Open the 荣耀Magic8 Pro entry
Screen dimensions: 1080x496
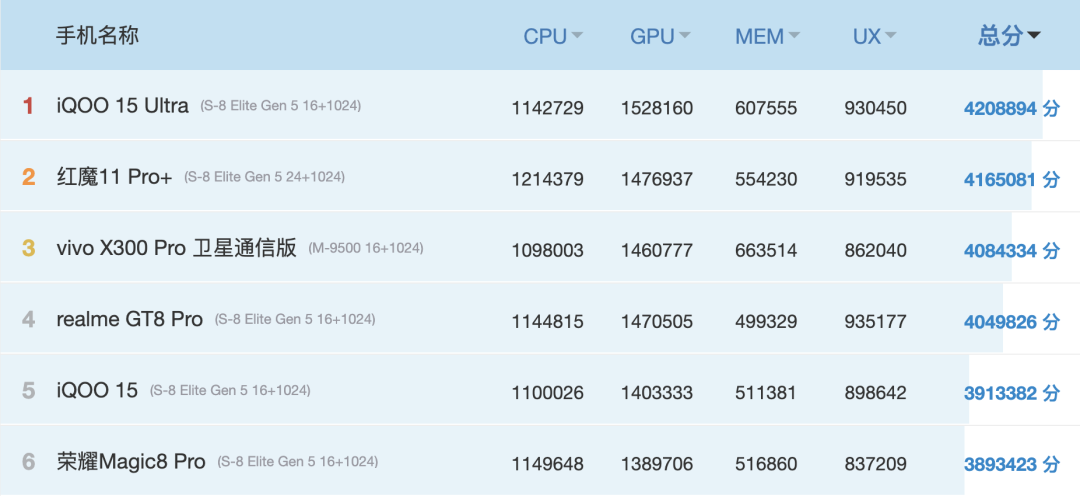click(131, 462)
